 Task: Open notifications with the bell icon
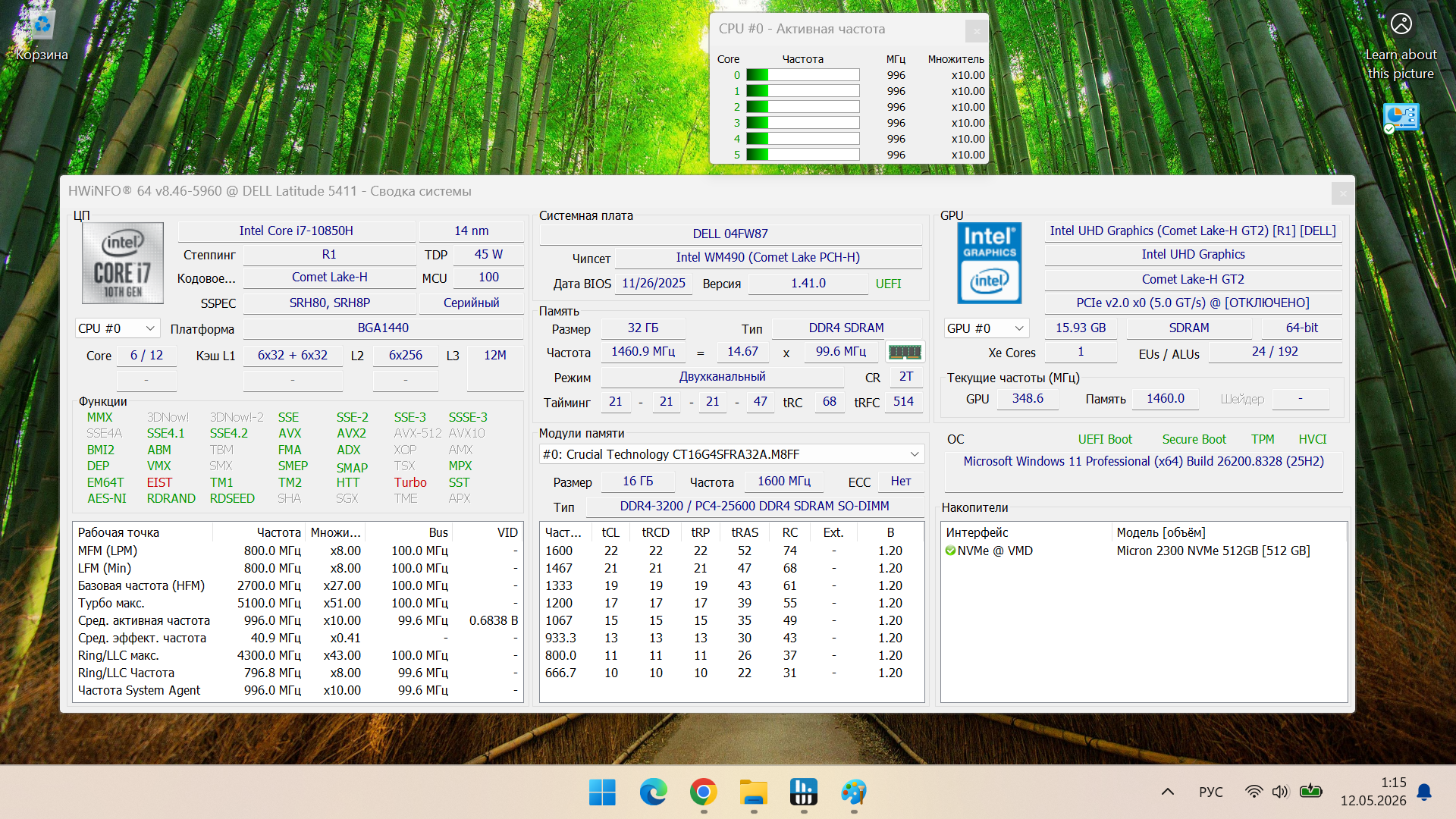[x=1424, y=792]
